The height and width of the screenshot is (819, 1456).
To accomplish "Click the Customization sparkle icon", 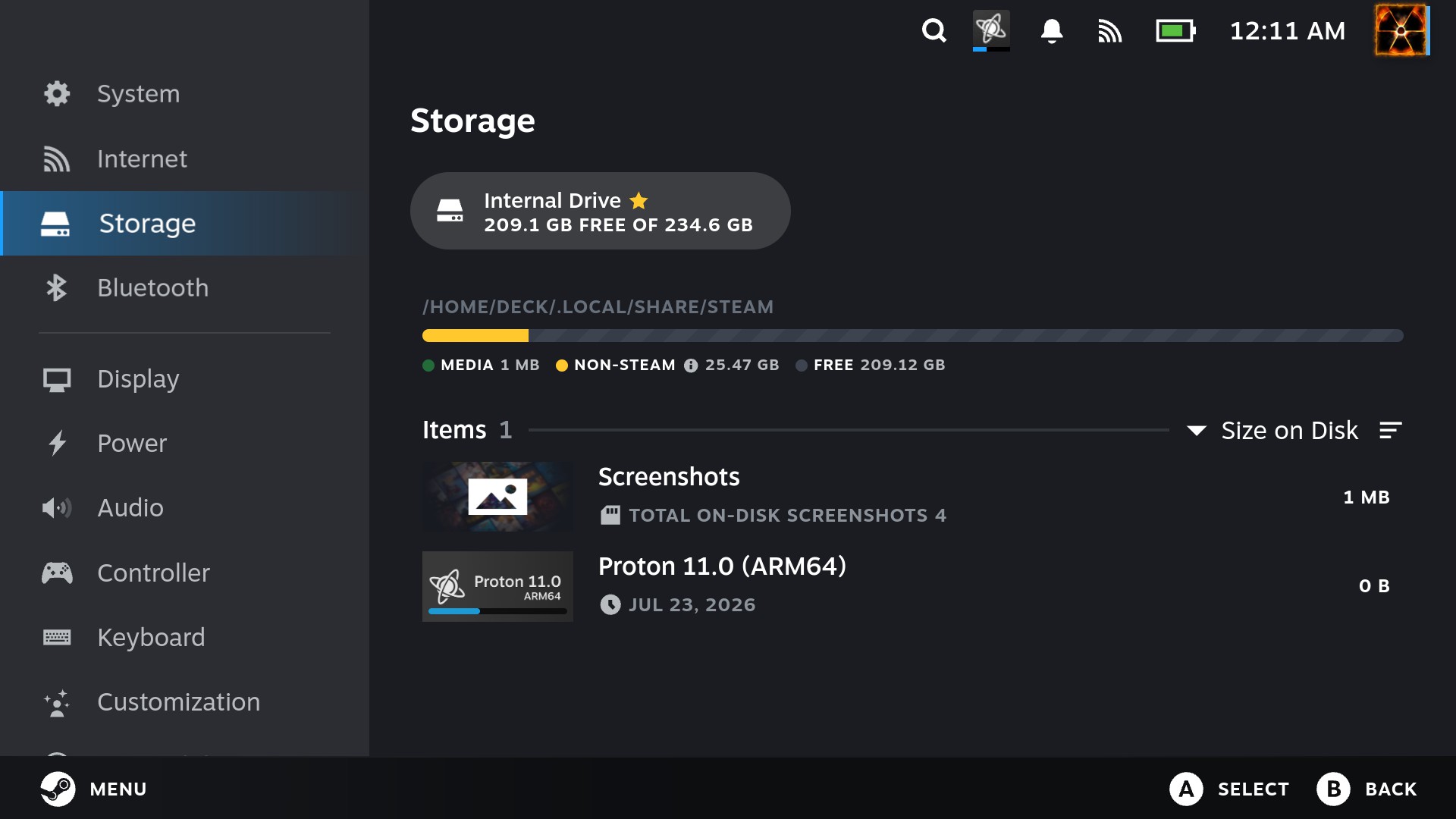I will pyautogui.click(x=57, y=703).
